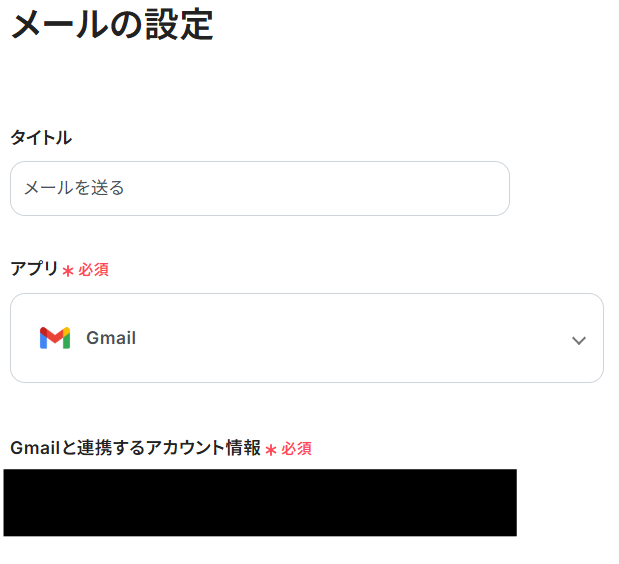This screenshot has height=564, width=619.
Task: Click the word Gmail in account label
Action: click(32, 448)
